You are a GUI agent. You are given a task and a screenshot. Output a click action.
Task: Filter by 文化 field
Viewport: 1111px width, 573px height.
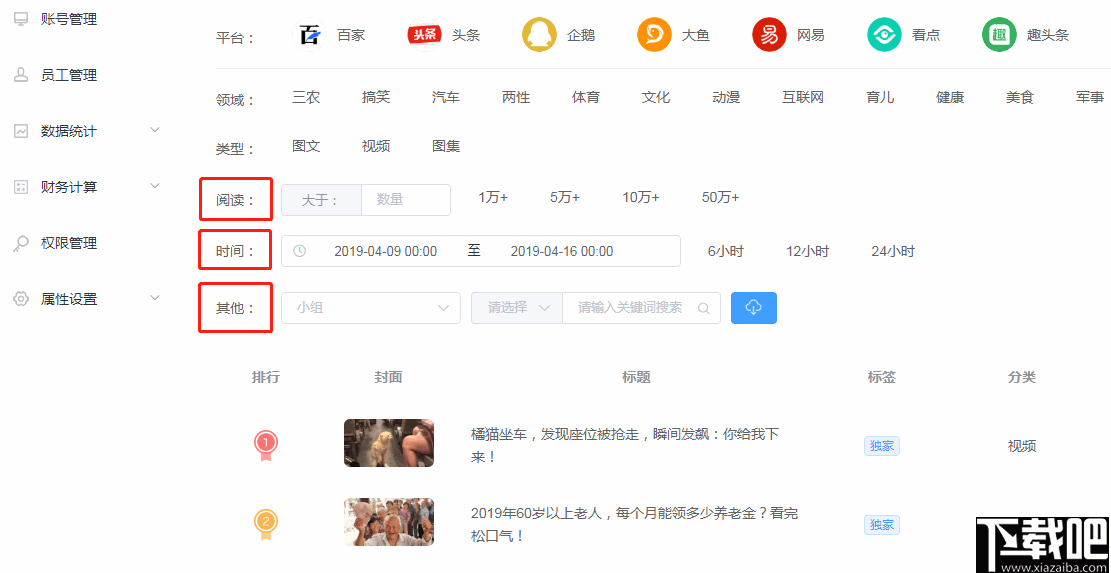click(656, 97)
